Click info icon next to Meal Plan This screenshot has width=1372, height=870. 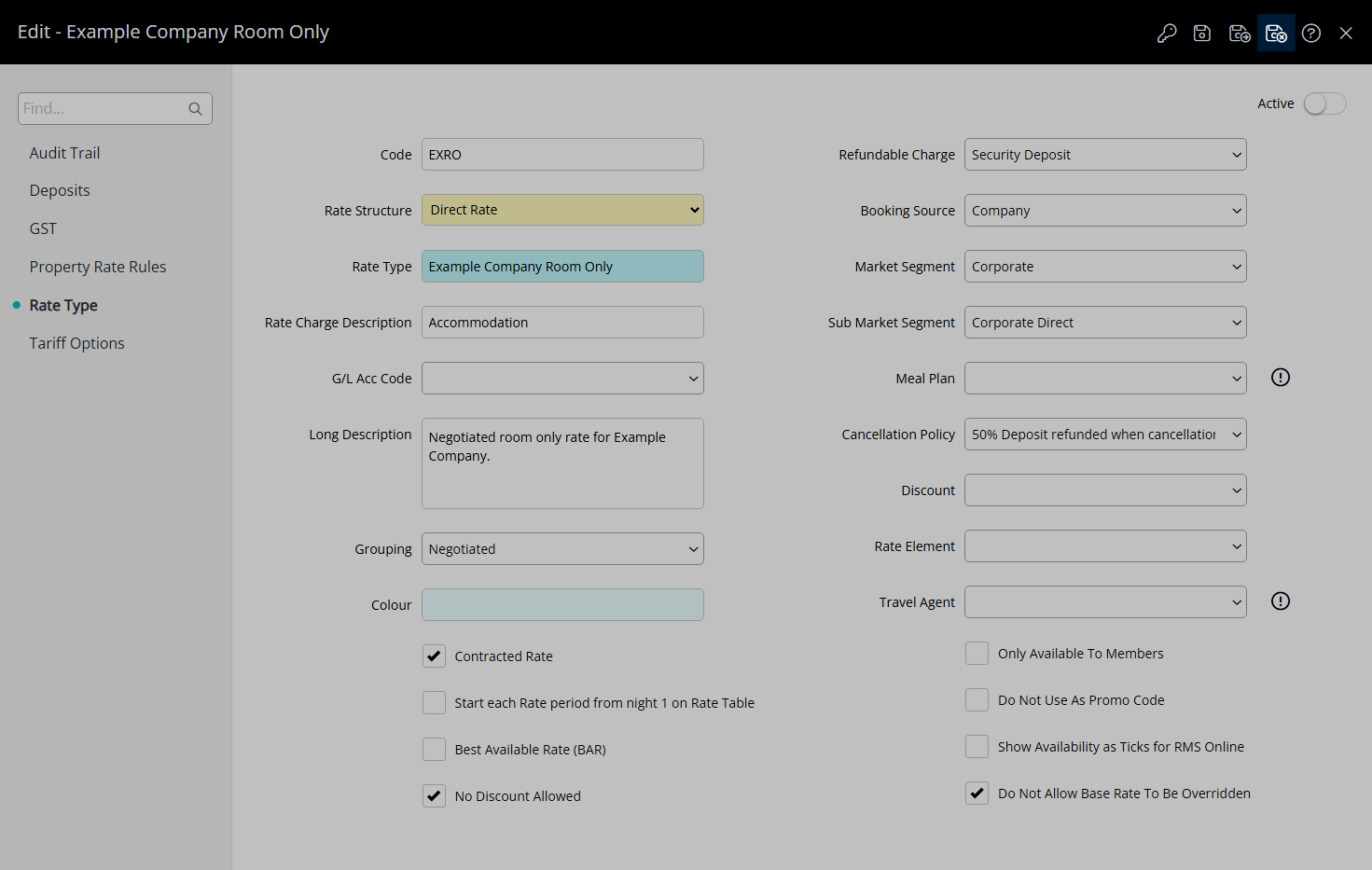(1281, 378)
